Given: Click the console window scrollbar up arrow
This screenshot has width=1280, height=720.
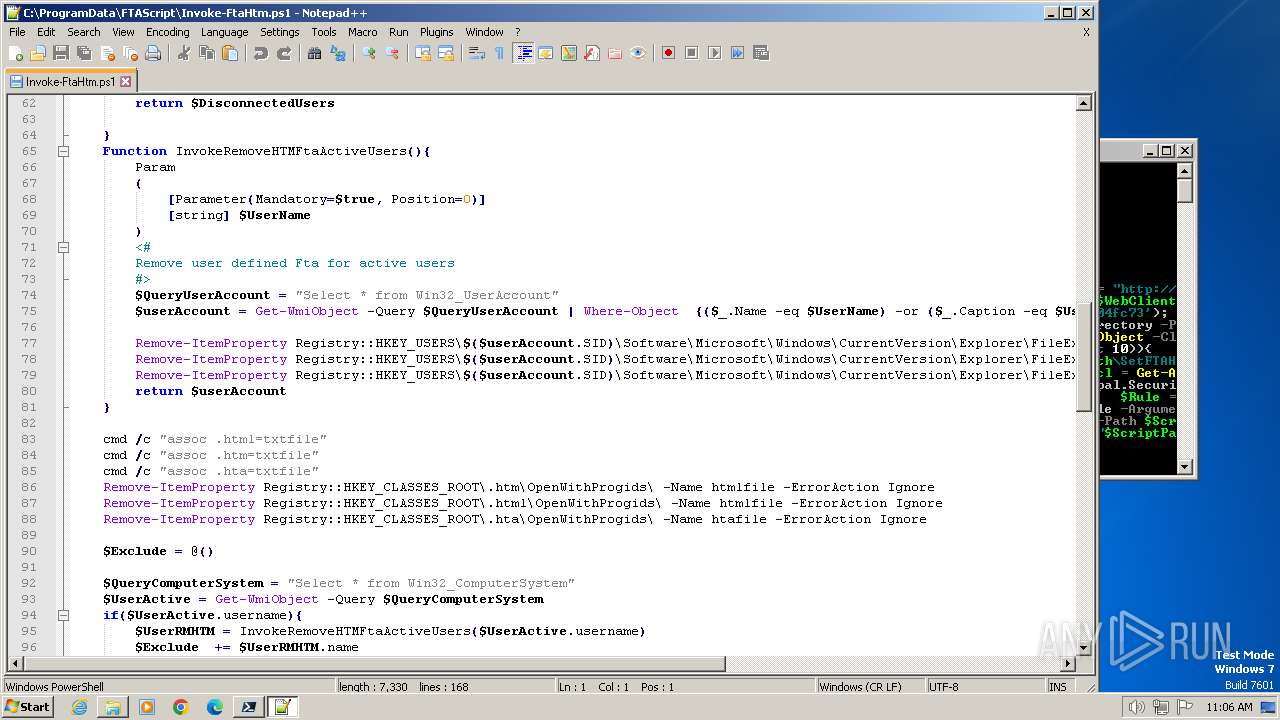Looking at the screenshot, I should point(1185,170).
